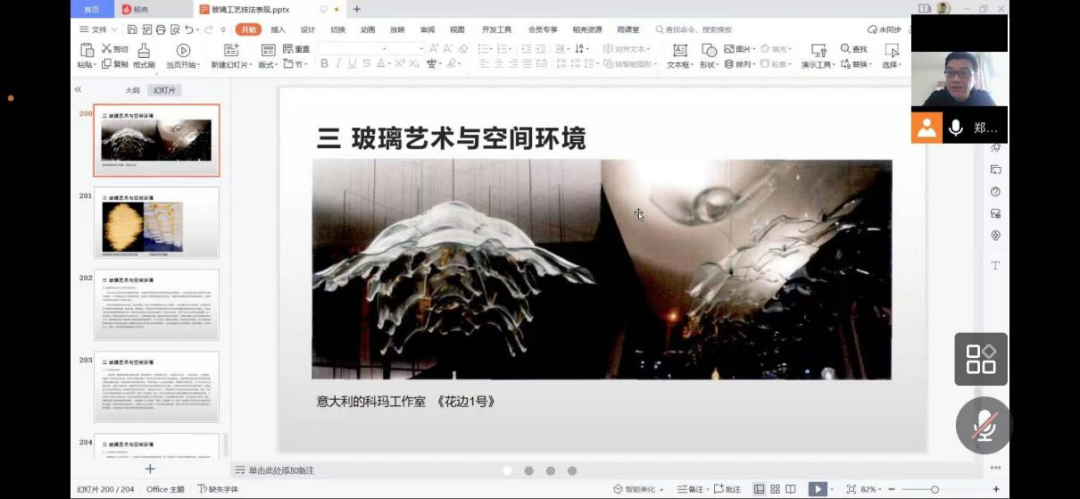Click the Reset (重置) slide button
Image resolution: width=1080 pixels, height=499 pixels.
(296, 50)
